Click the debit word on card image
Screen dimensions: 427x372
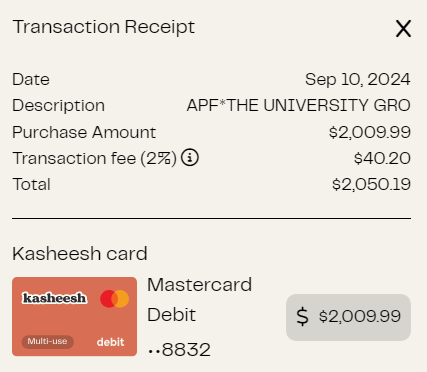(x=110, y=342)
